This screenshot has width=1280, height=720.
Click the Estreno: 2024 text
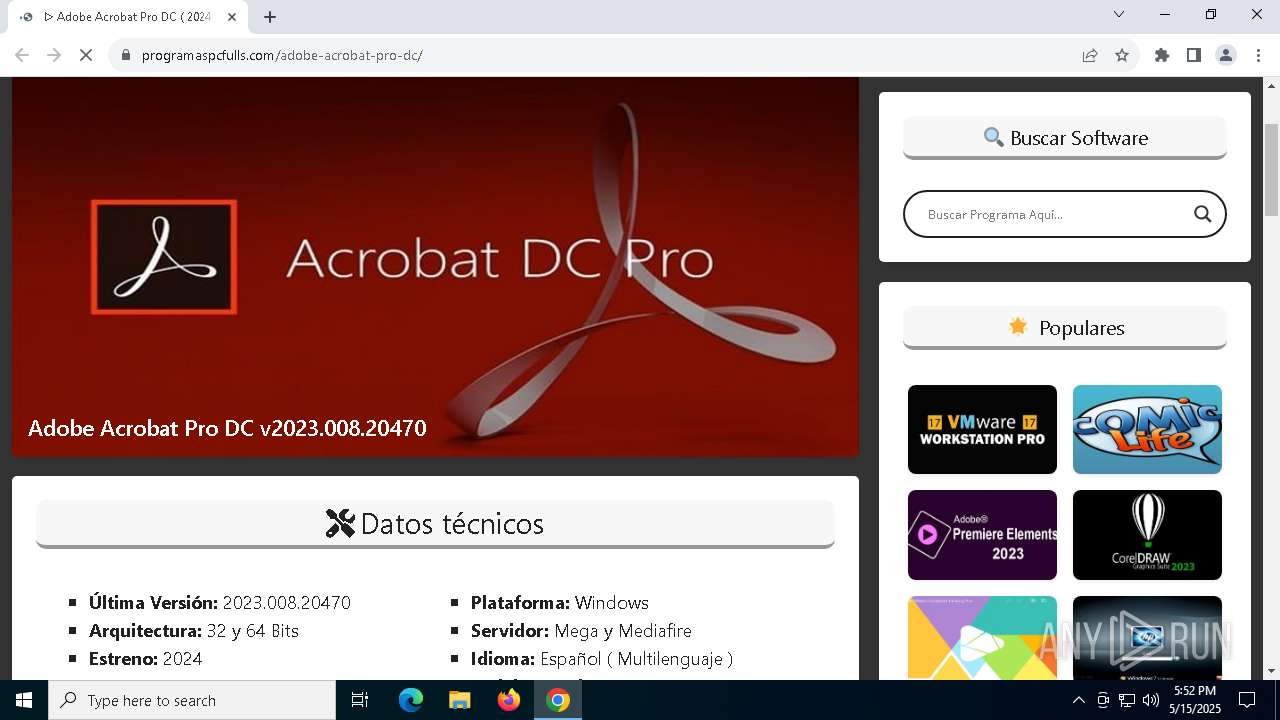pos(146,659)
